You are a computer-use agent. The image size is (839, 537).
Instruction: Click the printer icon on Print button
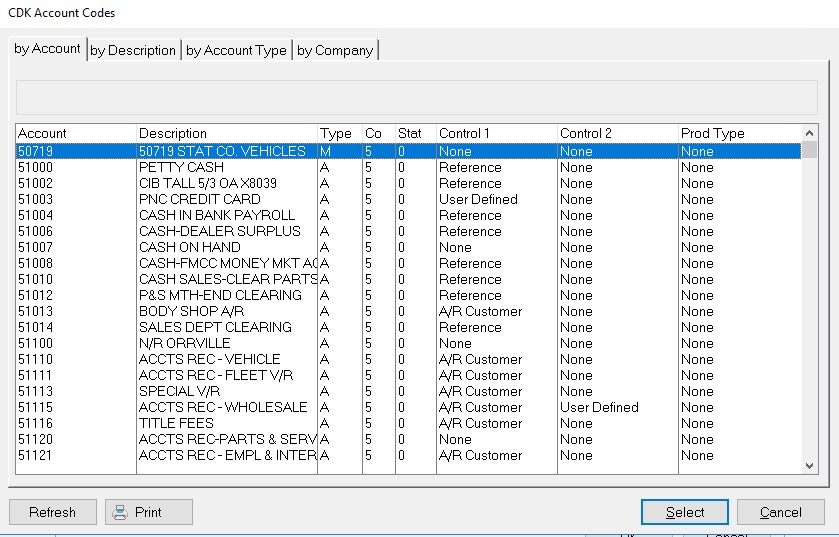(x=120, y=512)
